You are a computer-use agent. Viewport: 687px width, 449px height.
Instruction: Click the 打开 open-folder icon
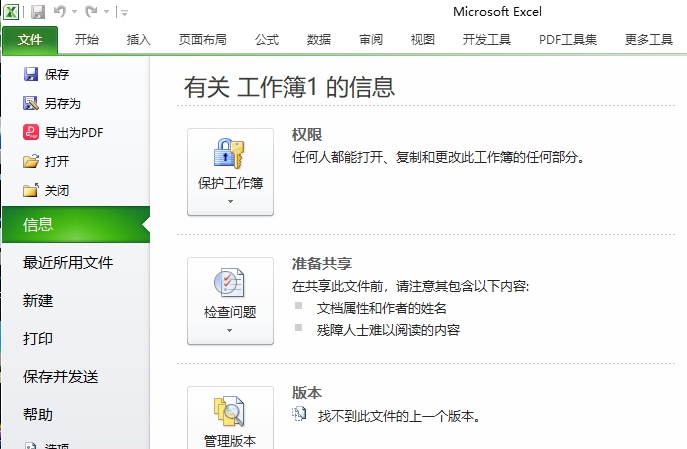(31, 162)
